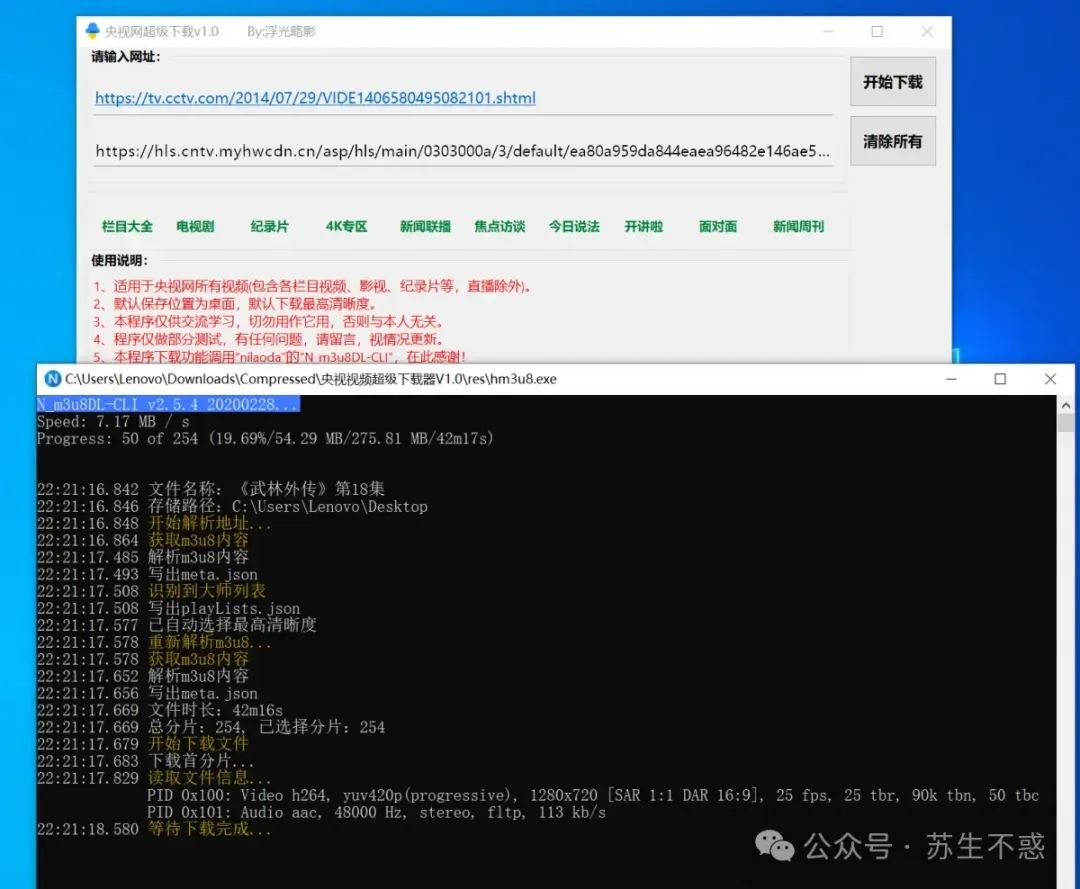Open the tv.cctv.com video URL link
Image resolution: width=1080 pixels, height=889 pixels.
click(315, 98)
